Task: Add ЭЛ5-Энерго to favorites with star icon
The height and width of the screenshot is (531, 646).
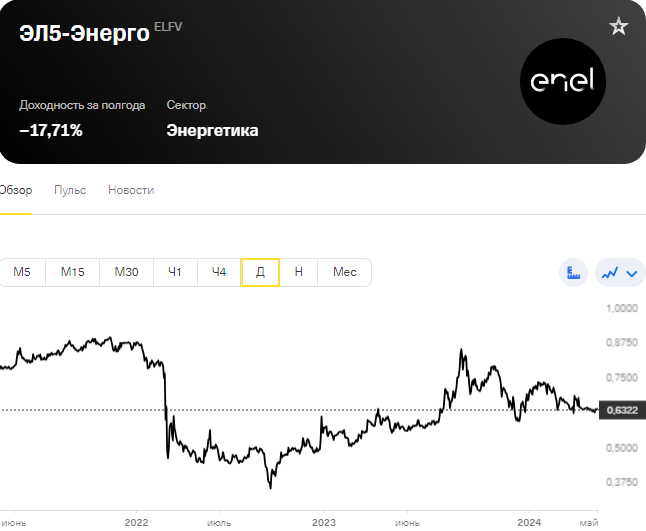Action: click(x=618, y=26)
